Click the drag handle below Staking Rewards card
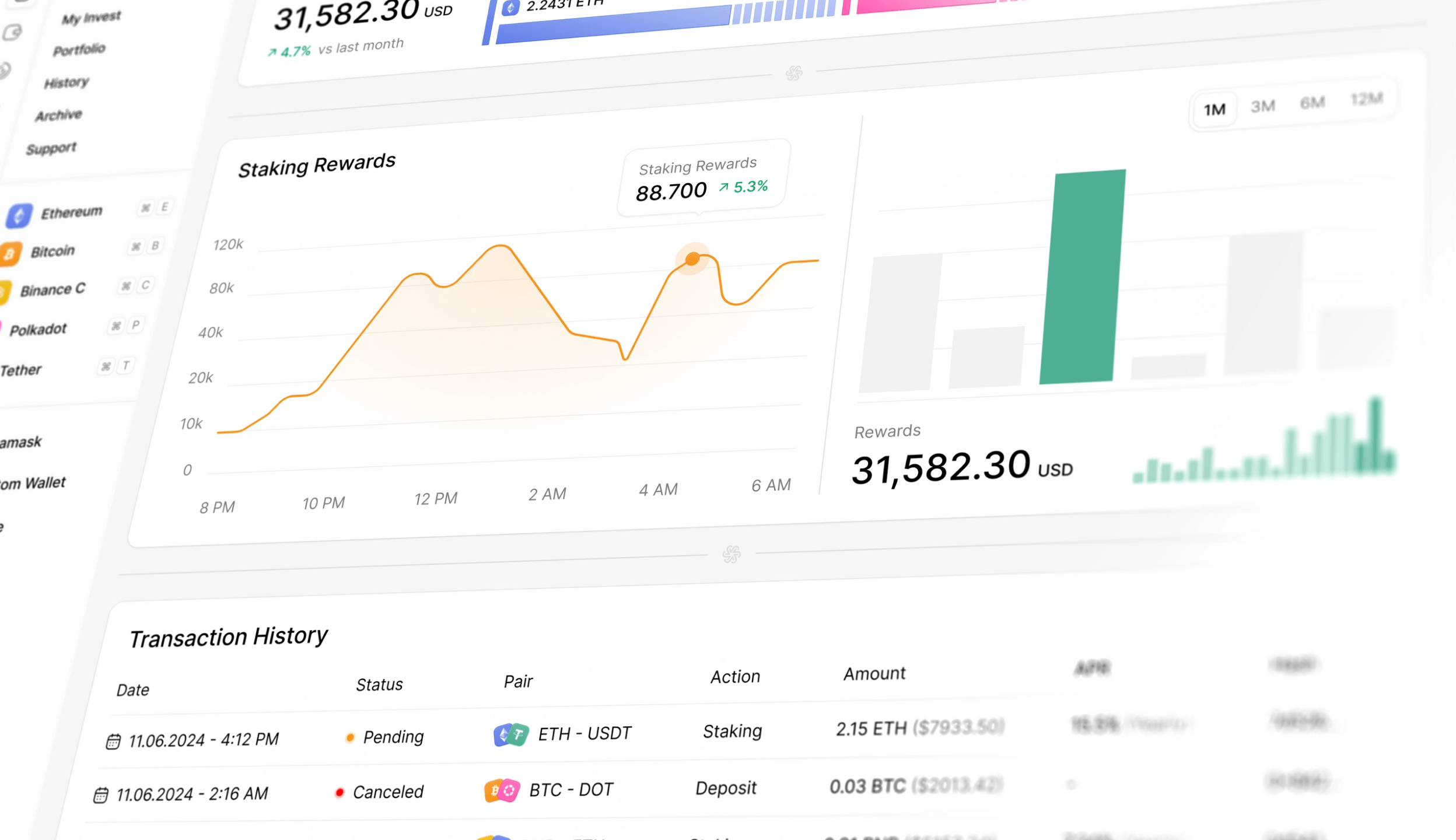The height and width of the screenshot is (840, 1456). pos(731,554)
